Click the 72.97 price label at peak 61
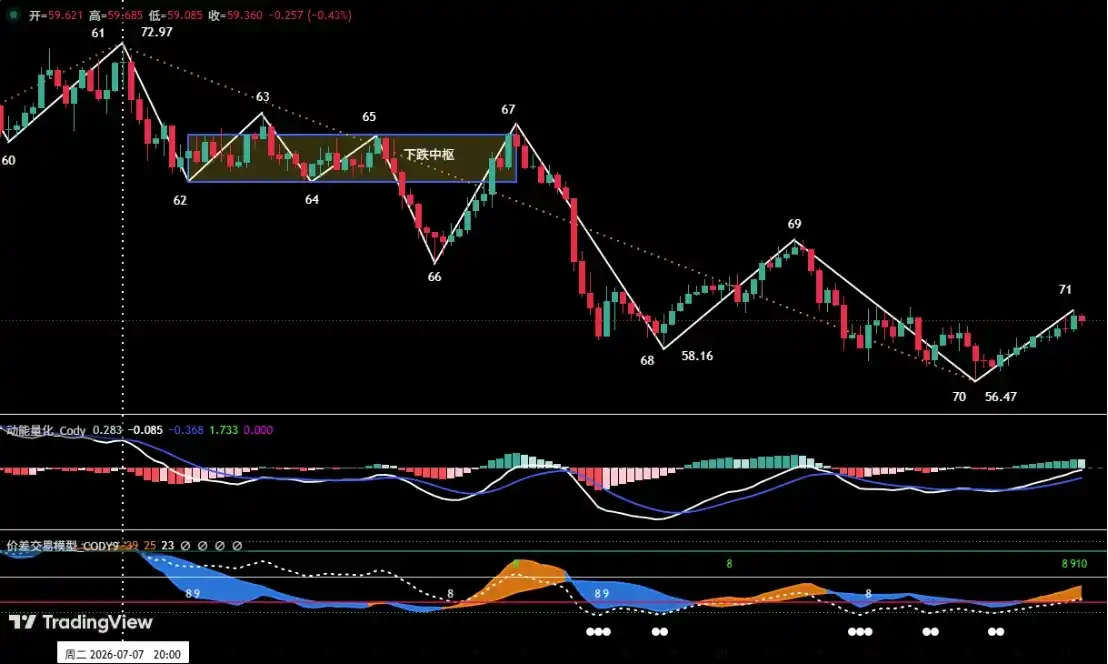 (156, 32)
